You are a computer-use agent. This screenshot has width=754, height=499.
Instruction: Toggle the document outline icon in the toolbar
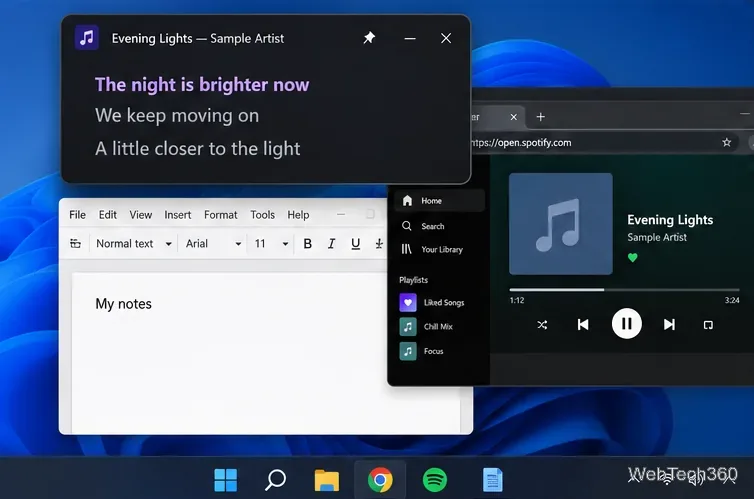75,243
